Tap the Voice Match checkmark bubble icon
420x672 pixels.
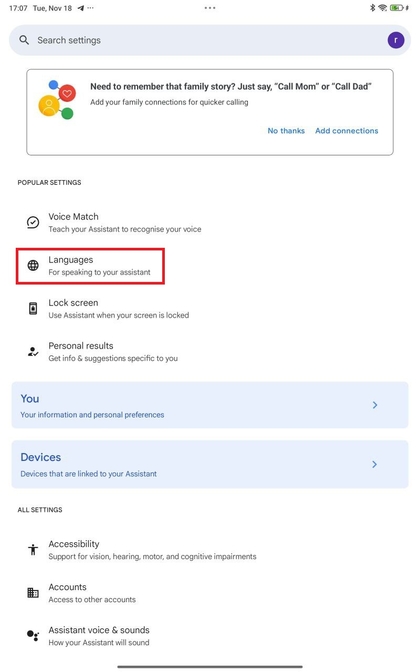point(33,222)
